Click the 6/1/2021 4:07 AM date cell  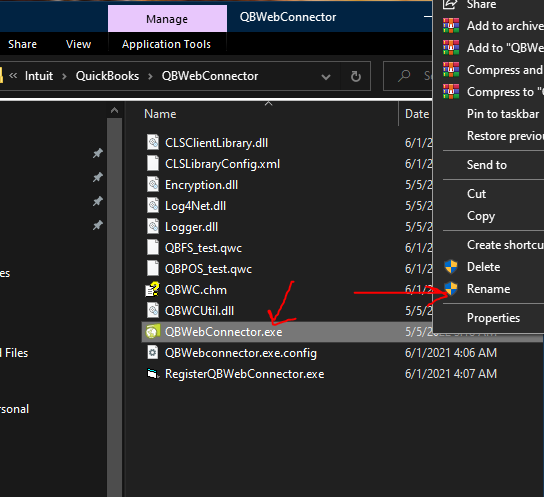(451, 374)
